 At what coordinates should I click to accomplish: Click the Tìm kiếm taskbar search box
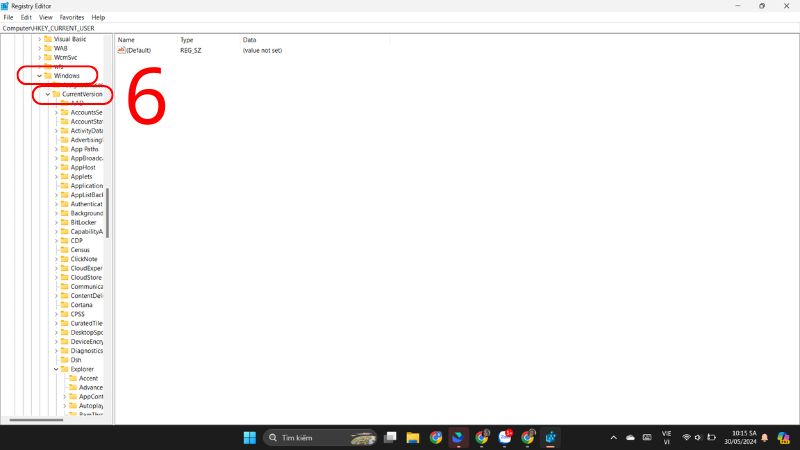tap(320, 438)
